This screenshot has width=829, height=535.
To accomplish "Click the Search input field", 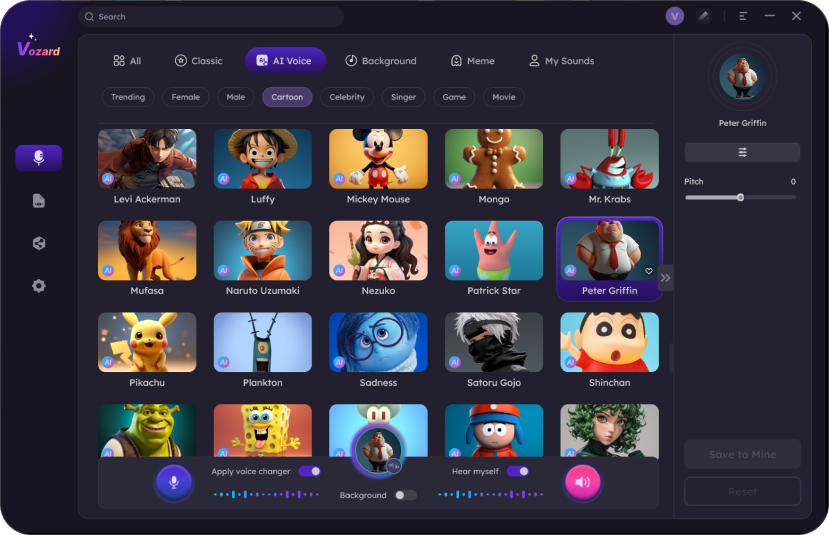I will (x=211, y=16).
